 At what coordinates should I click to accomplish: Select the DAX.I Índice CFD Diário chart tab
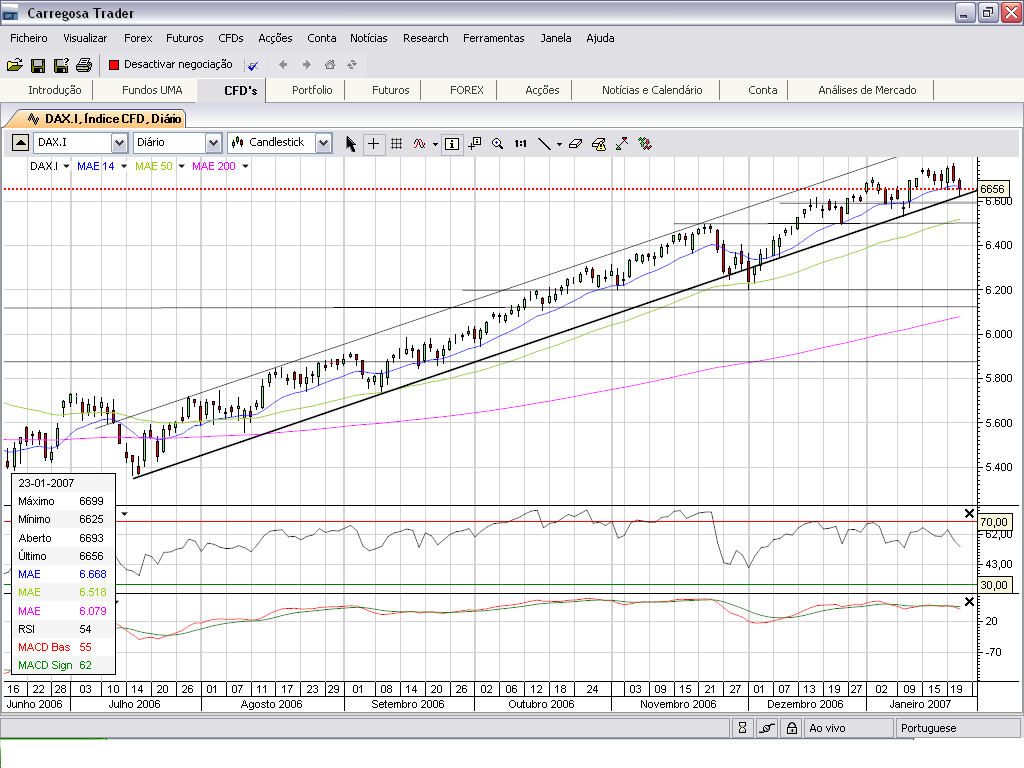(x=103, y=119)
